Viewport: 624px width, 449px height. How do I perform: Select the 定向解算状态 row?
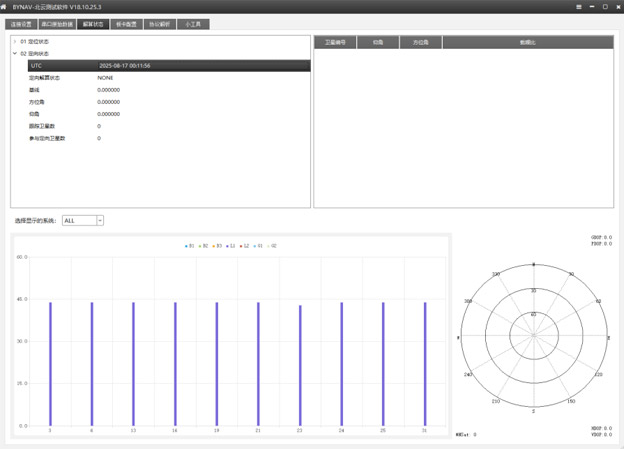(x=45, y=78)
